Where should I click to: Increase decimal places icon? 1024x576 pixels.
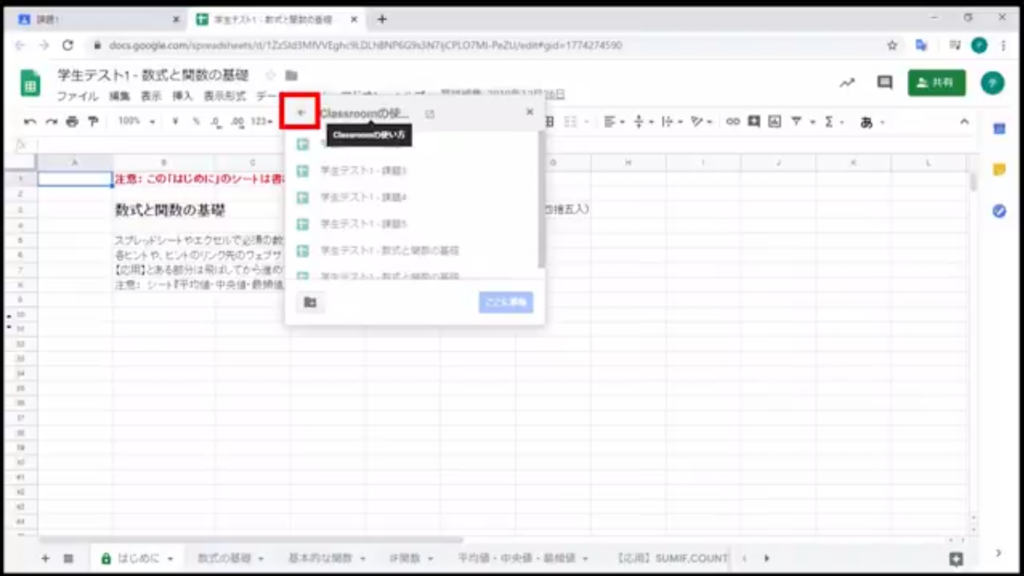(x=238, y=121)
